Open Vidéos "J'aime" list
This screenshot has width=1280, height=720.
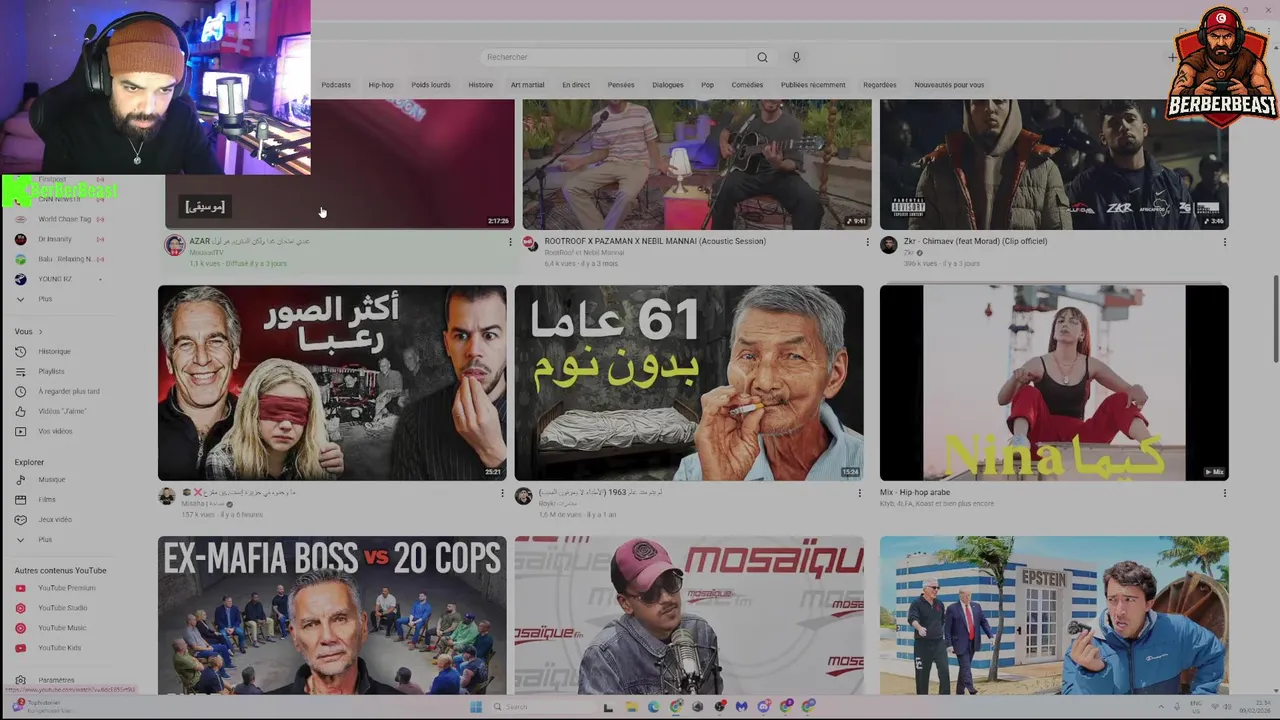62,412
